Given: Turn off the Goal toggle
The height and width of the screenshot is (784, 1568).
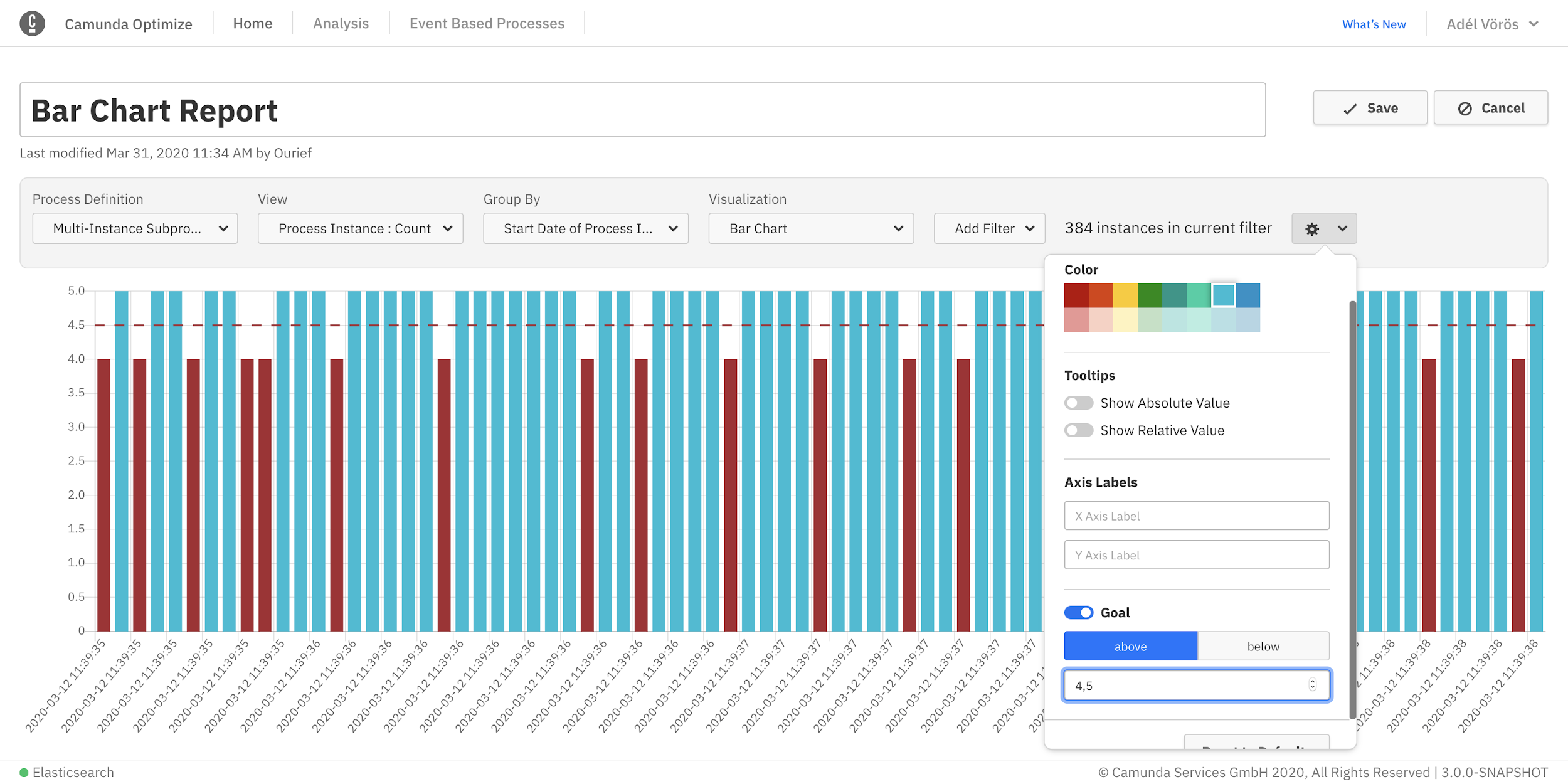Looking at the screenshot, I should coord(1078,612).
